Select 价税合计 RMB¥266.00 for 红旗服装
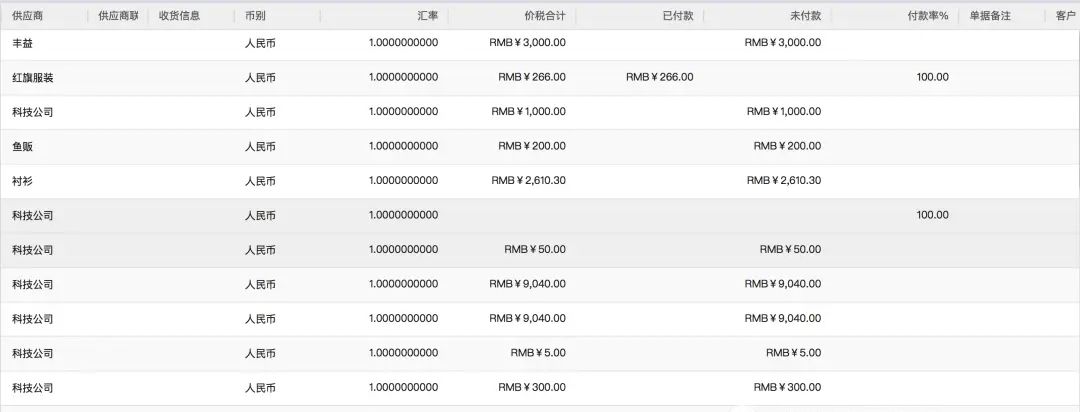The width and height of the screenshot is (1080, 412). 532,77
